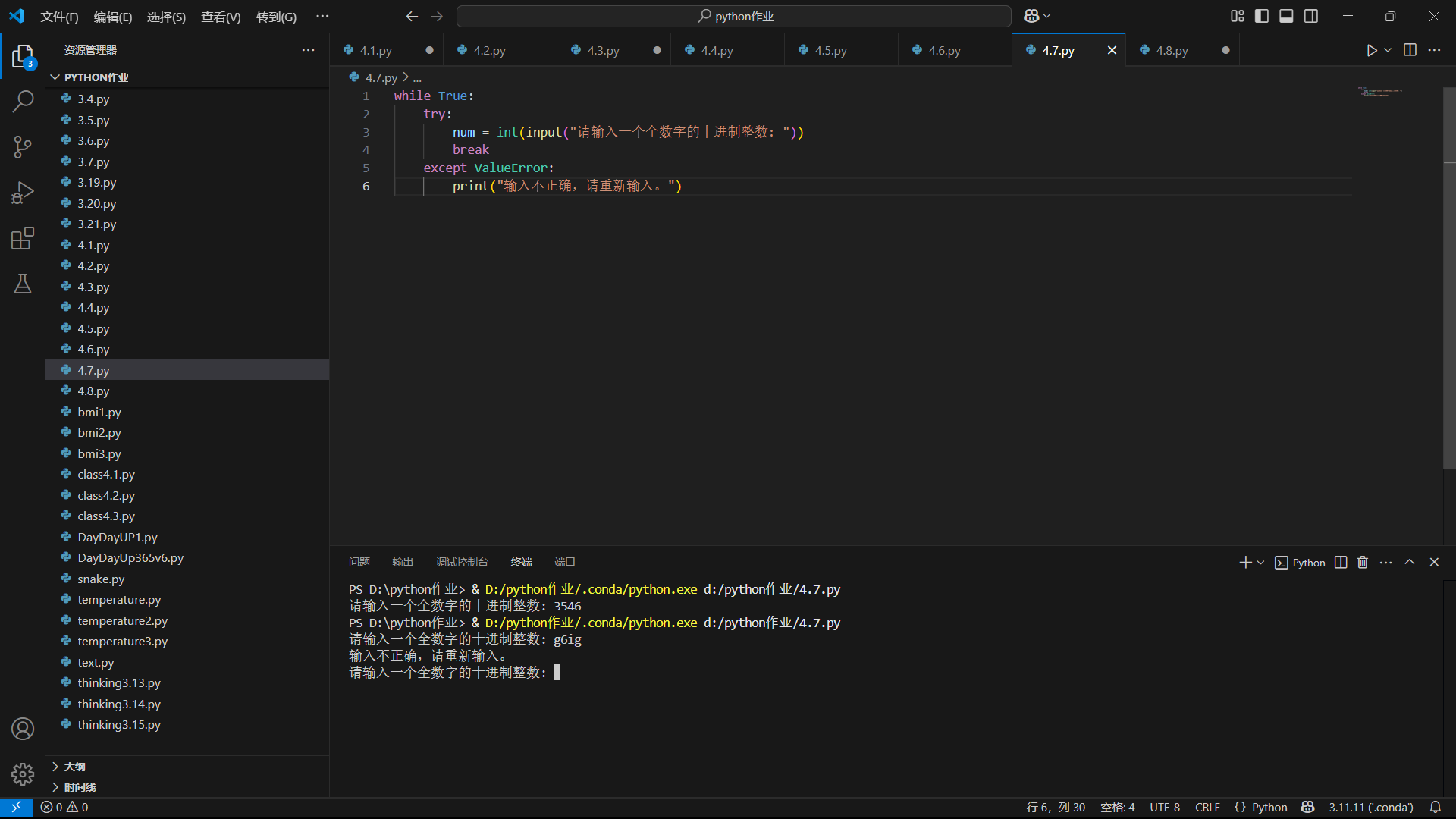Screen dimensions: 1456x819
Task: Open snake.py from the file explorer
Action: tap(101, 579)
